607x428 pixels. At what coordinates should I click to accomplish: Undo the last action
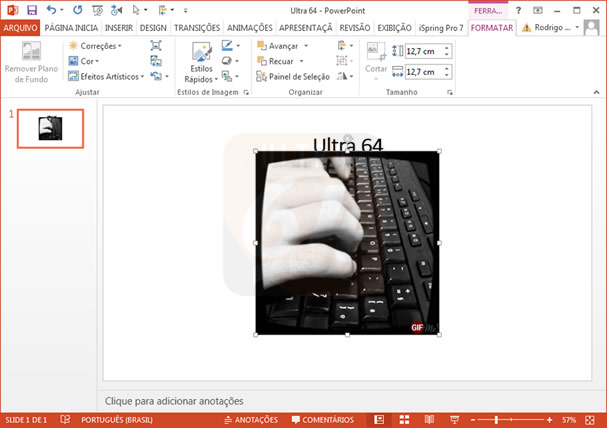(51, 10)
